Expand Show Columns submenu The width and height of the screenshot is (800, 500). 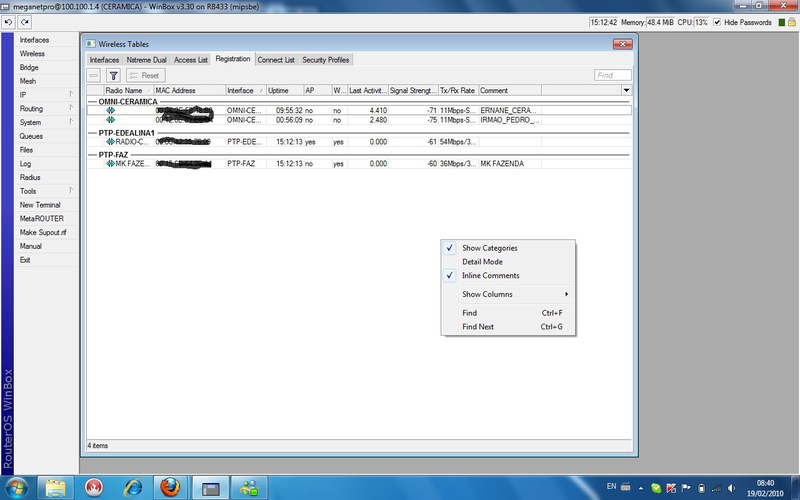[x=508, y=294]
